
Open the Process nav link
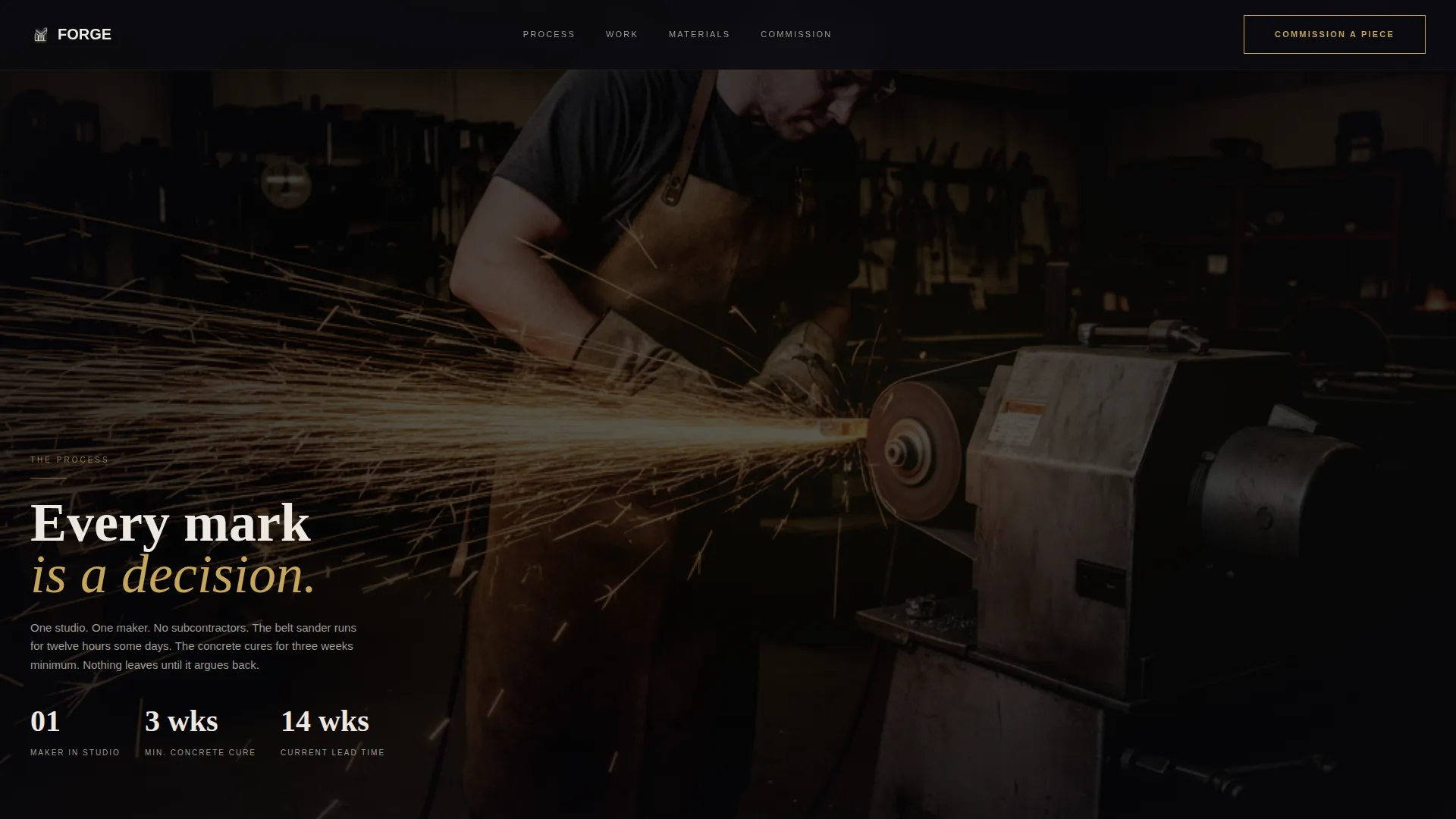click(x=549, y=34)
